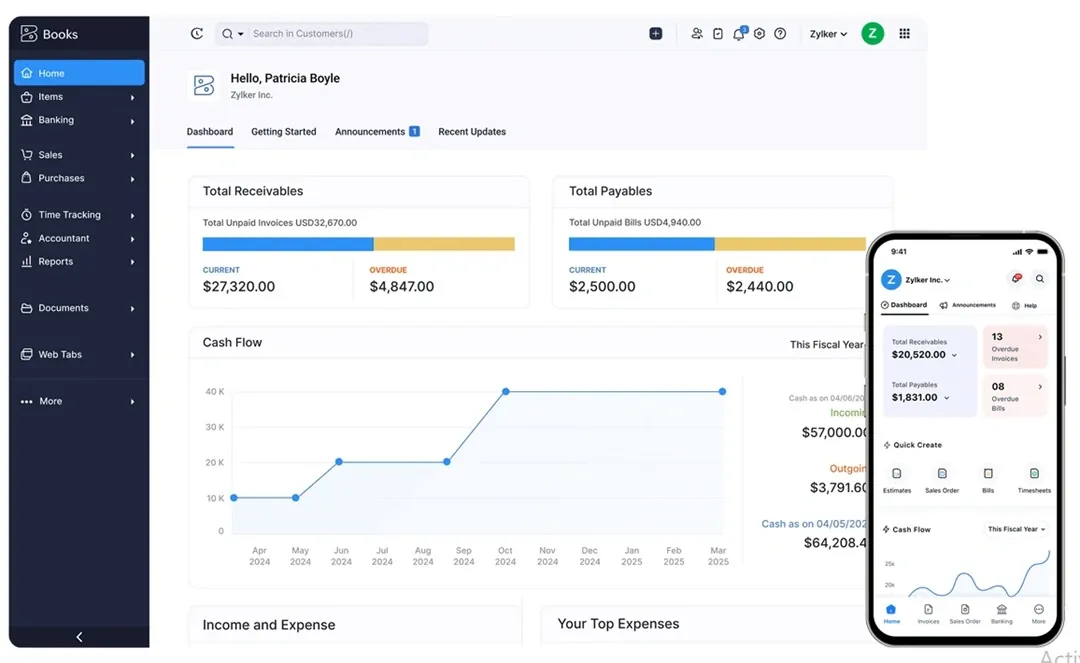Tap Sales Order quick create icon in phone
Image resolution: width=1080 pixels, height=663 pixels.
942,474
